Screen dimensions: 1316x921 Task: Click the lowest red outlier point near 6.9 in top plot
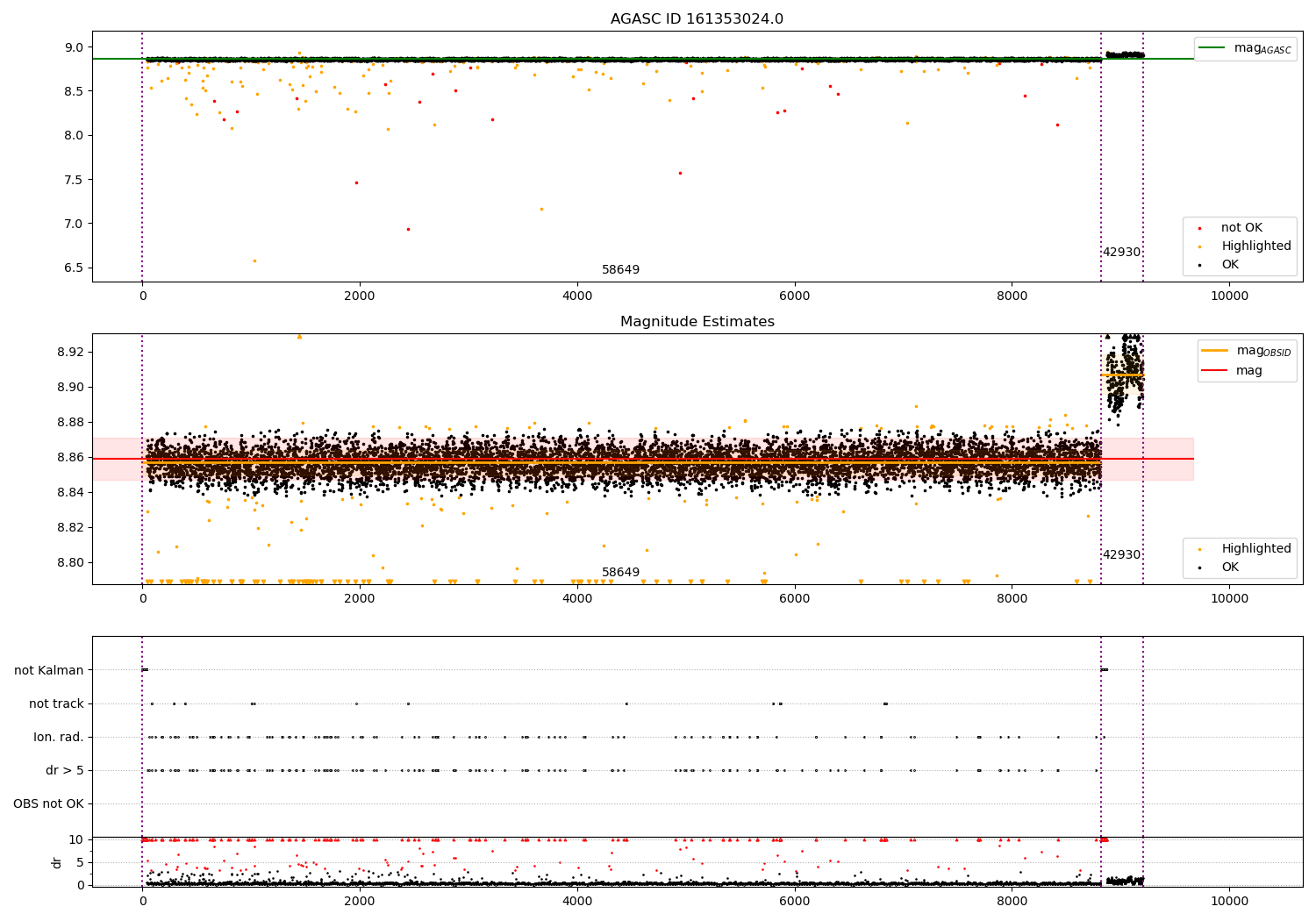(x=408, y=229)
